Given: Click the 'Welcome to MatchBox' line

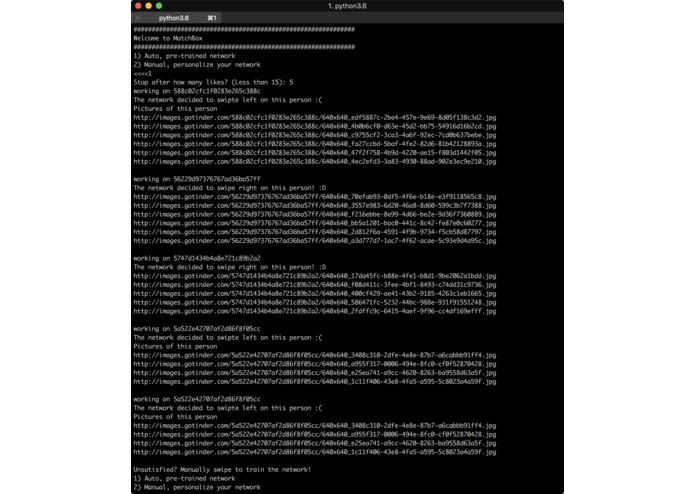Looking at the screenshot, I should coord(168,38).
